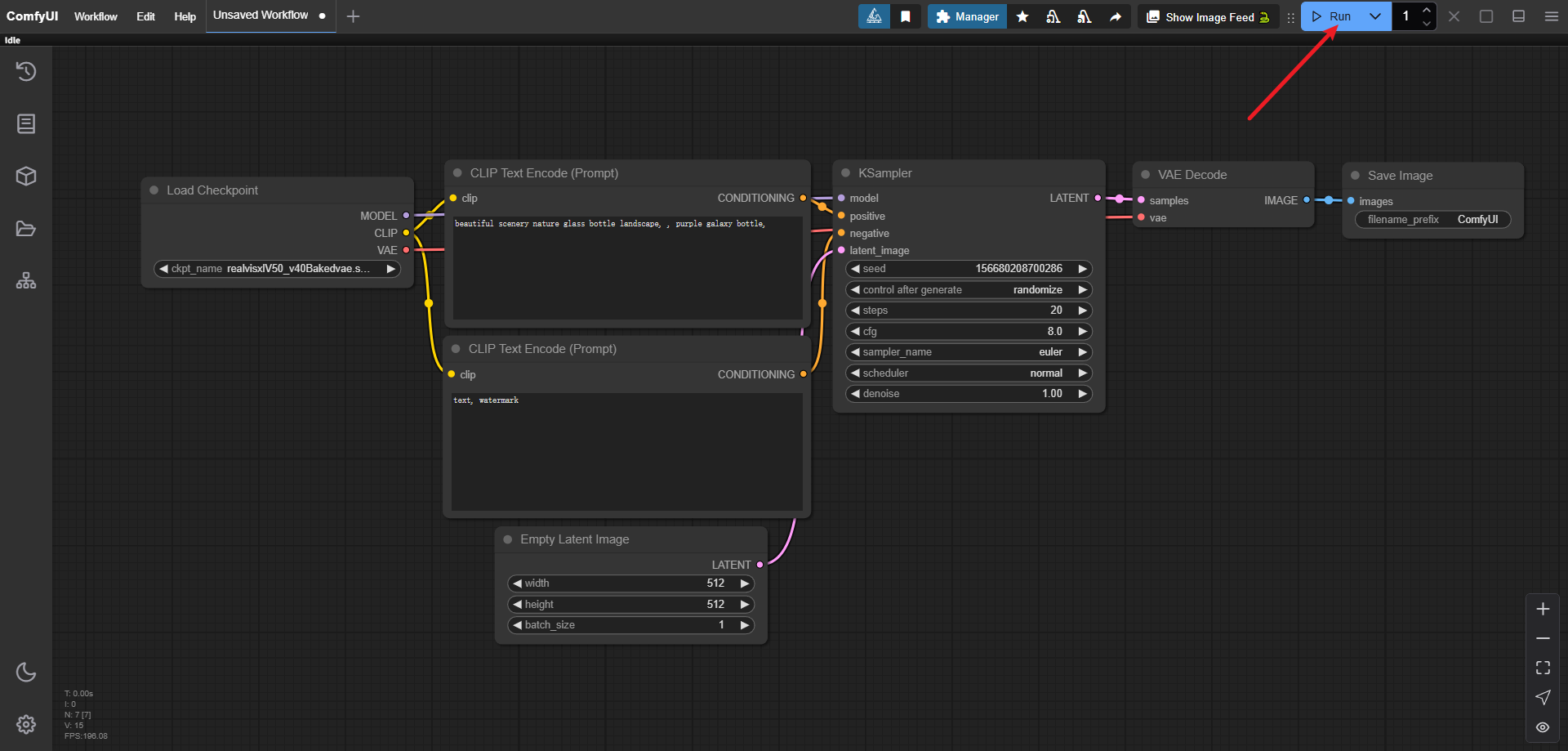
Task: Click the positive prompt text box
Action: [627, 268]
